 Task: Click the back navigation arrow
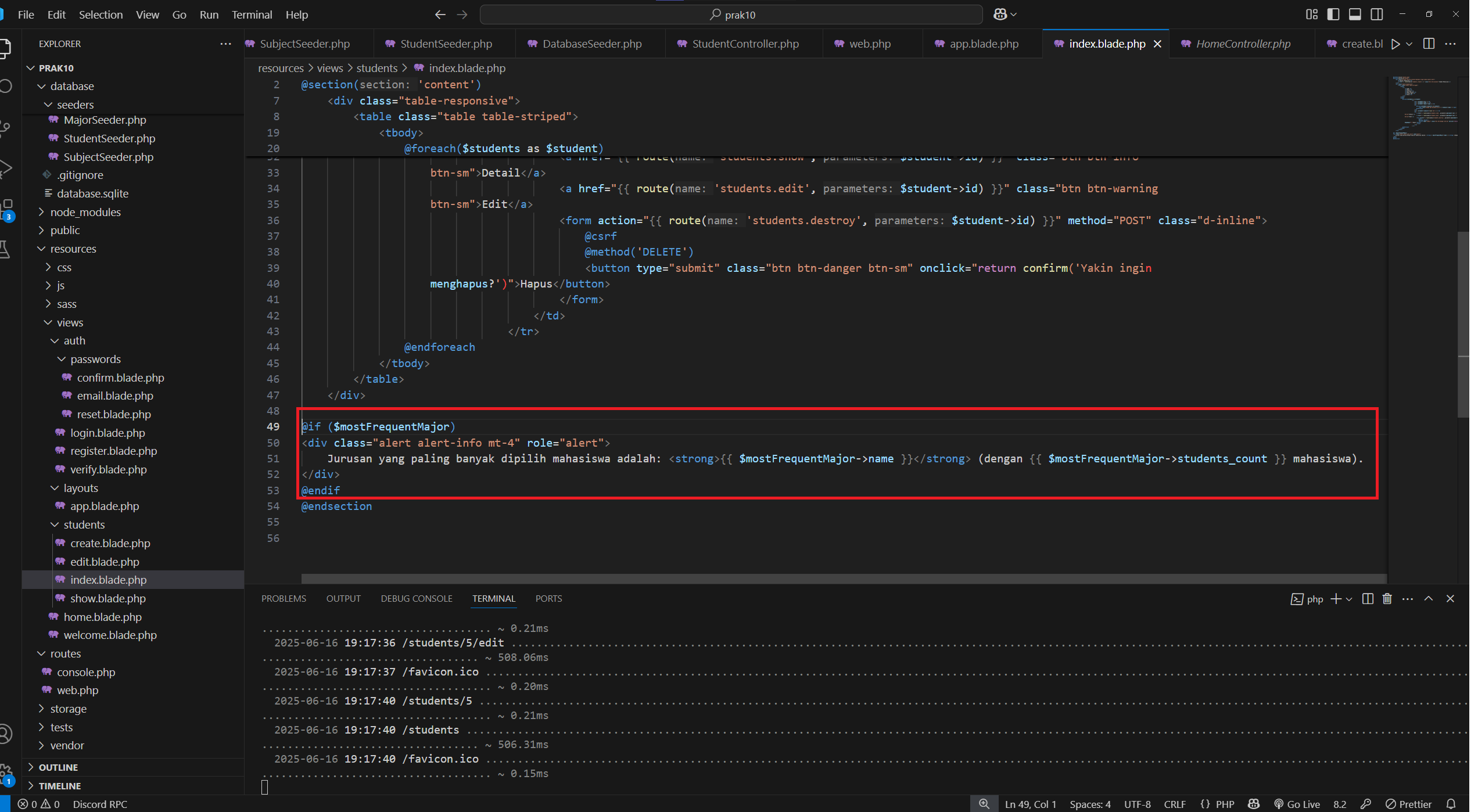tap(440, 15)
